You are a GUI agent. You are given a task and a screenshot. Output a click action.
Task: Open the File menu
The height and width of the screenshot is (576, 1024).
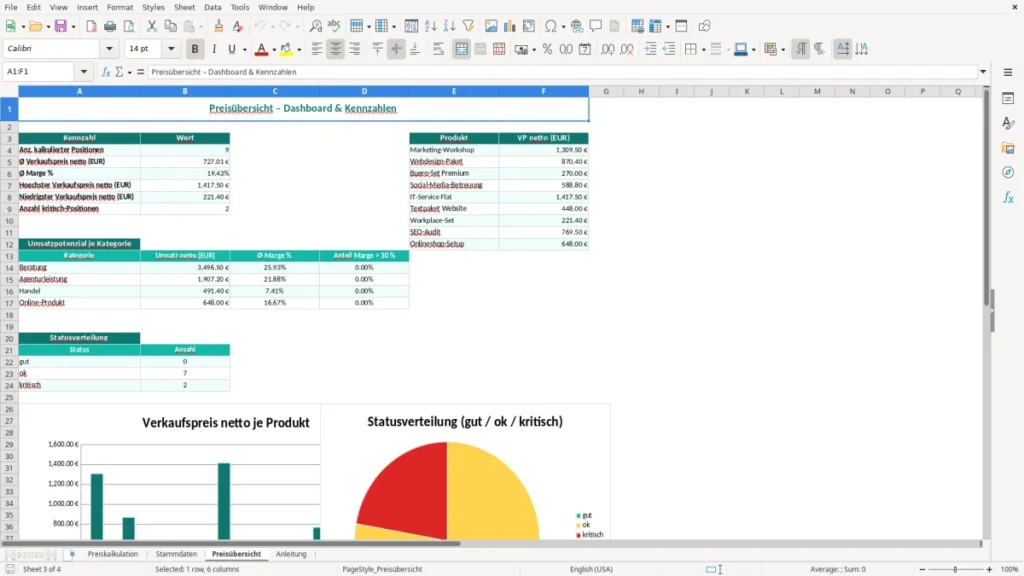click(10, 7)
